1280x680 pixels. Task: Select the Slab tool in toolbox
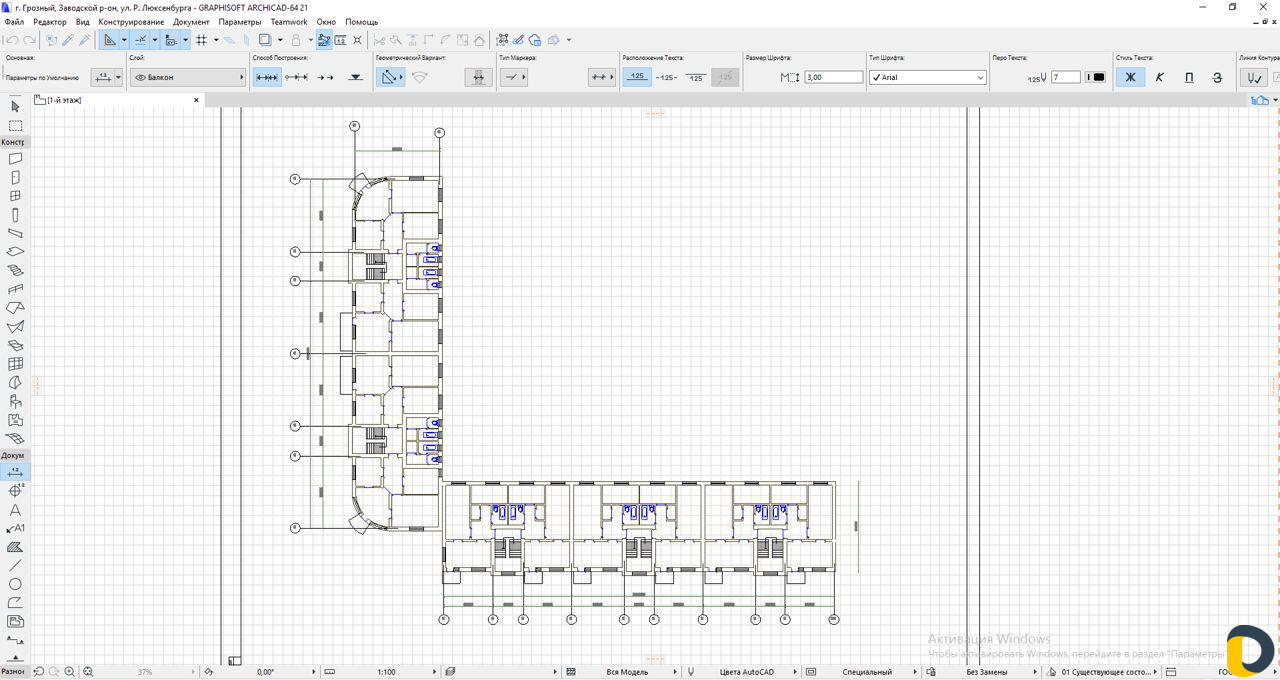pos(15,252)
